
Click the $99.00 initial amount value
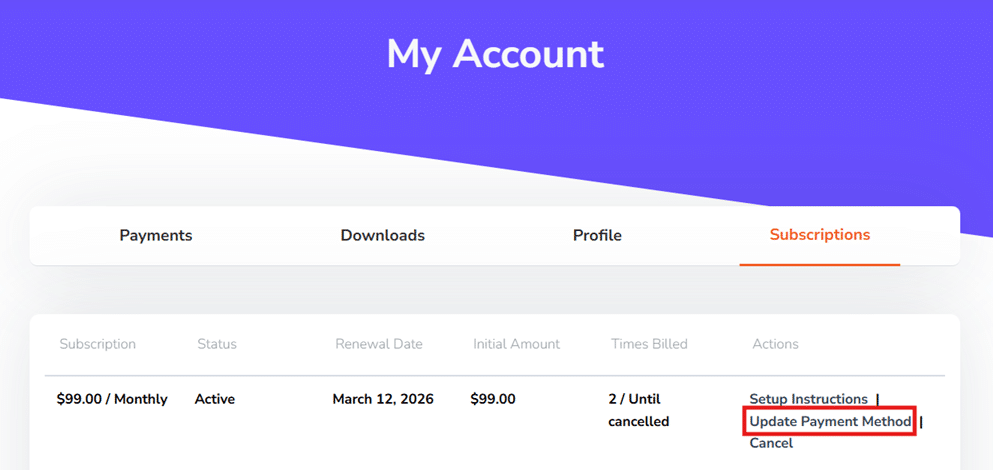[x=493, y=399]
